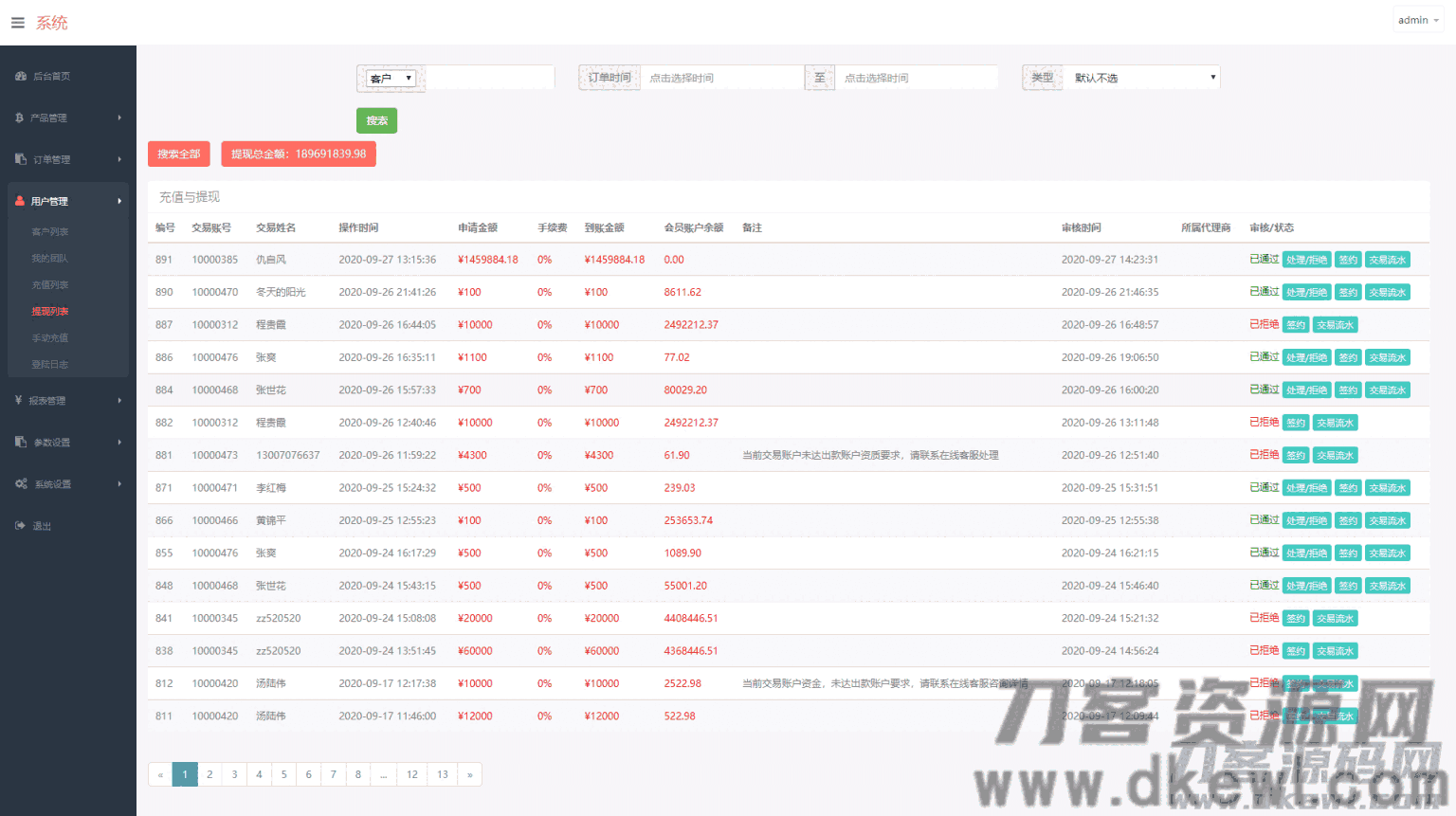Screen dimensions: 1456x816
Task: Open the admin user dropdown
Action: click(x=1417, y=20)
